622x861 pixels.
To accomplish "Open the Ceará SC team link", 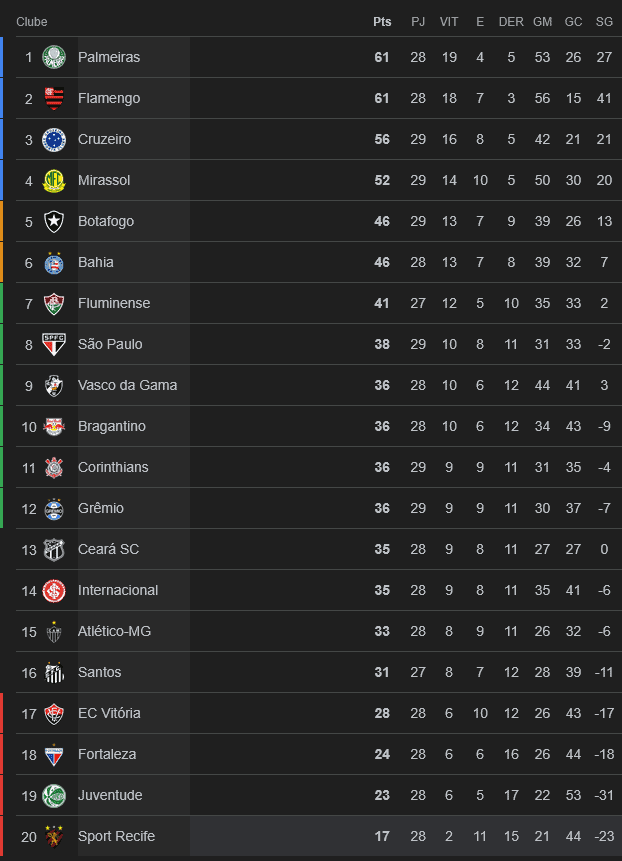I will [x=108, y=549].
